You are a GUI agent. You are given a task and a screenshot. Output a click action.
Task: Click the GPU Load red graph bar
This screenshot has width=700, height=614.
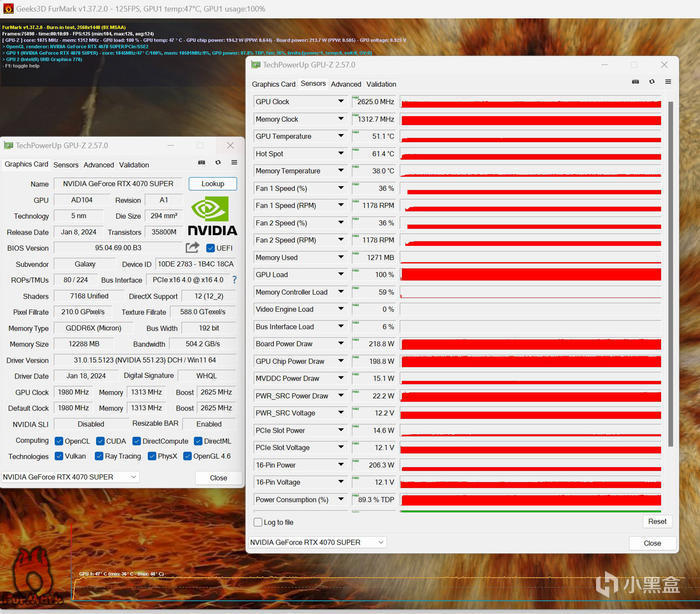coord(531,274)
